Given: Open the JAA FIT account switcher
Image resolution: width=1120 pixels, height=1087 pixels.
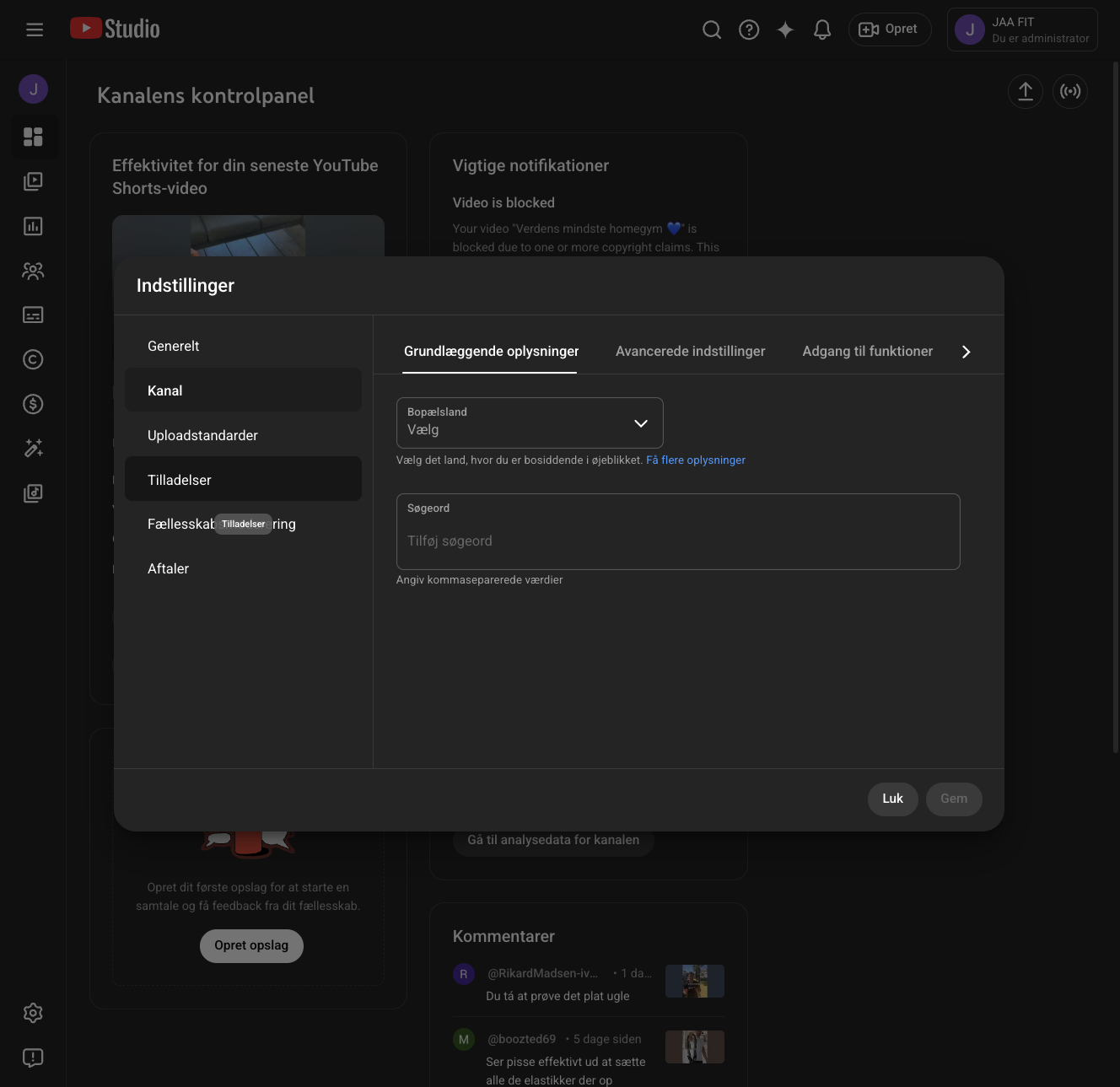Looking at the screenshot, I should tap(1022, 30).
